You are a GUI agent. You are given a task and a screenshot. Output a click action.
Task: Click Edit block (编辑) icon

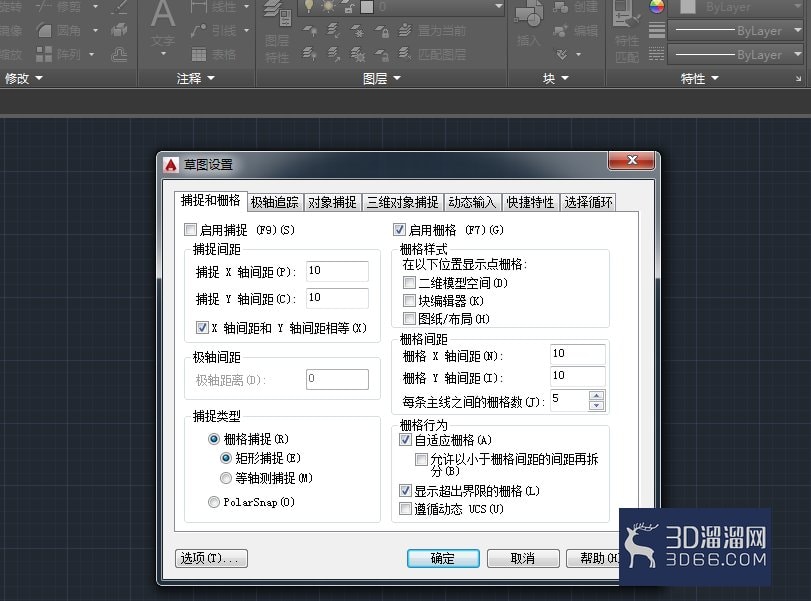pyautogui.click(x=561, y=31)
